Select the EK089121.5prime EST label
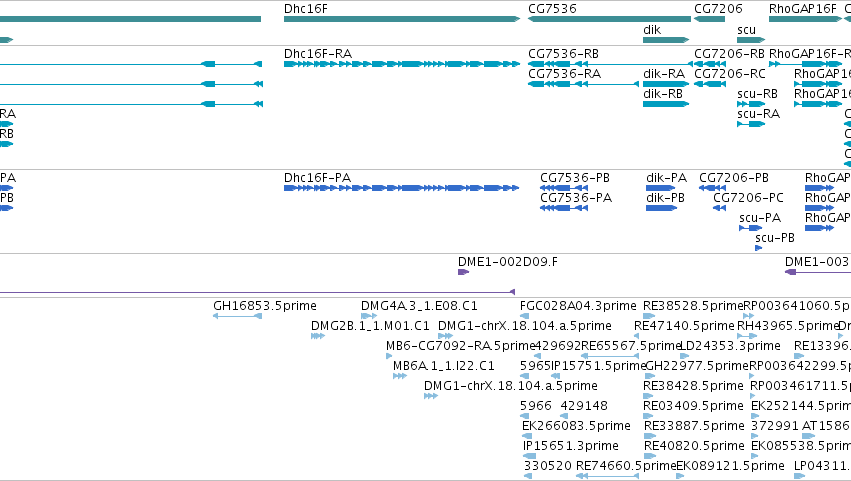 (730, 466)
